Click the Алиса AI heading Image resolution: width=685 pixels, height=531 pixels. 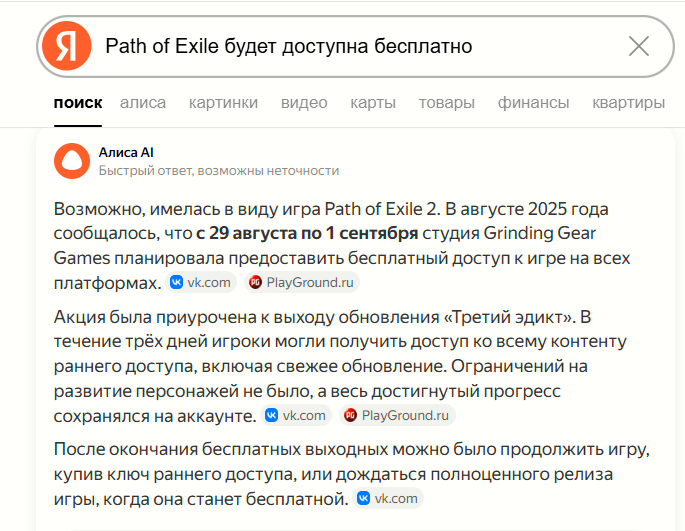point(126,152)
